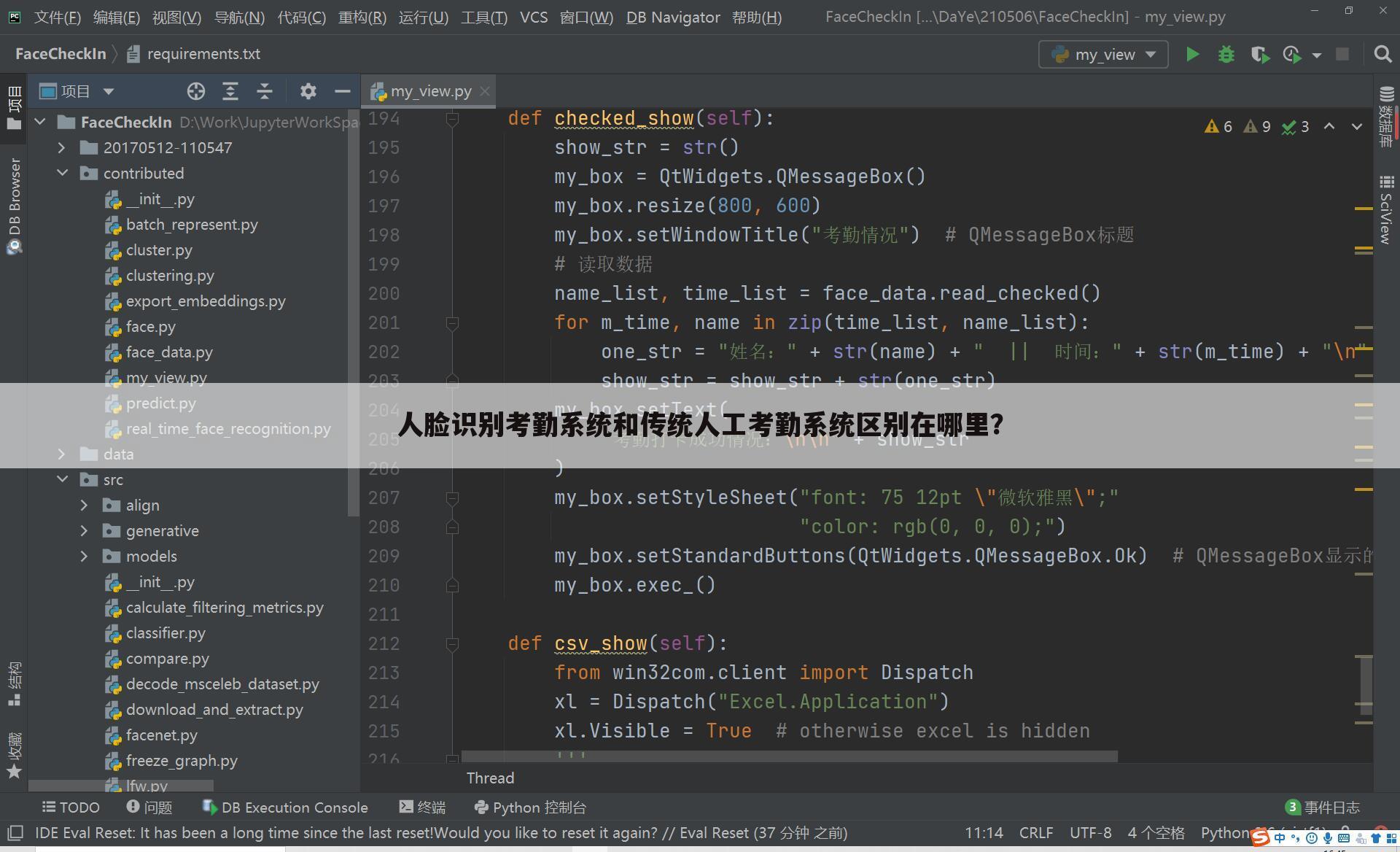Open the 收藏 favorites side panel
The width and height of the screenshot is (1400, 852).
tap(14, 756)
